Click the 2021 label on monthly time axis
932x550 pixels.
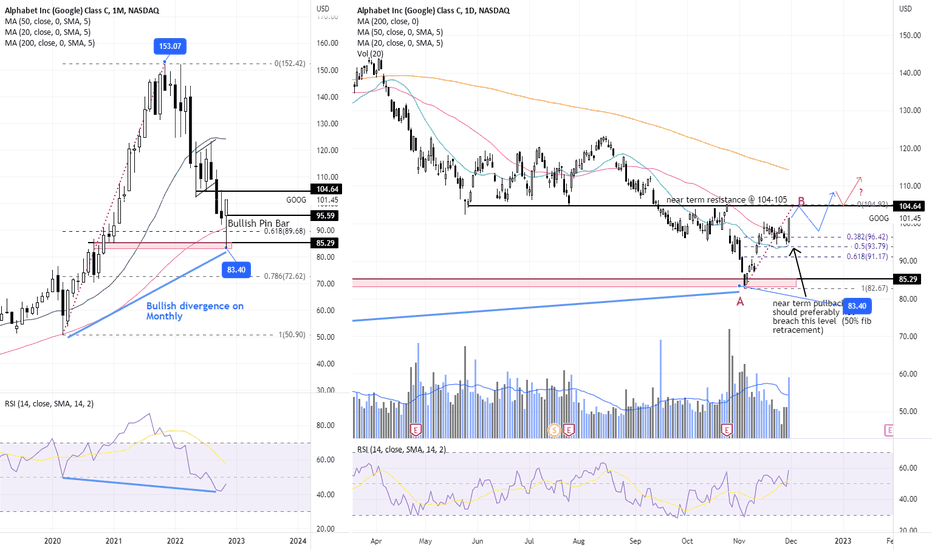114,541
